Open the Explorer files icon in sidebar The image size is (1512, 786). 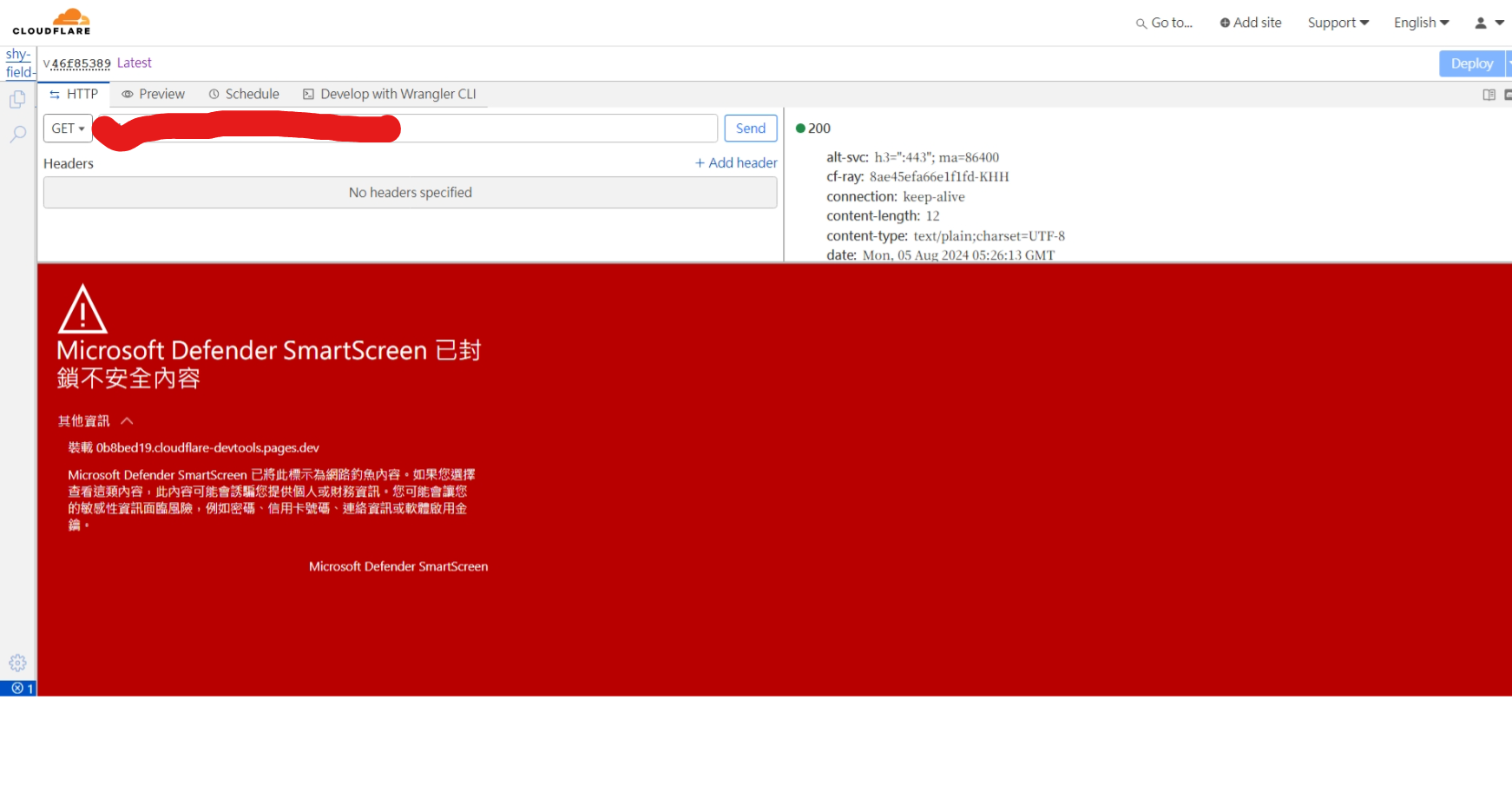(17, 100)
